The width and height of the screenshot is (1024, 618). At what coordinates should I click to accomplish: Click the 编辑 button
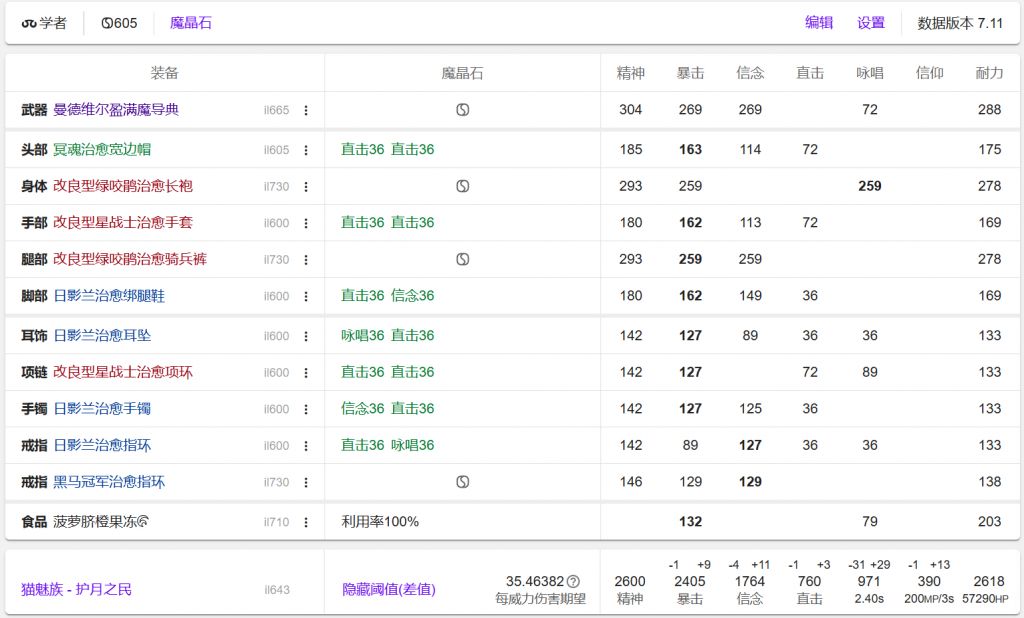tap(818, 22)
